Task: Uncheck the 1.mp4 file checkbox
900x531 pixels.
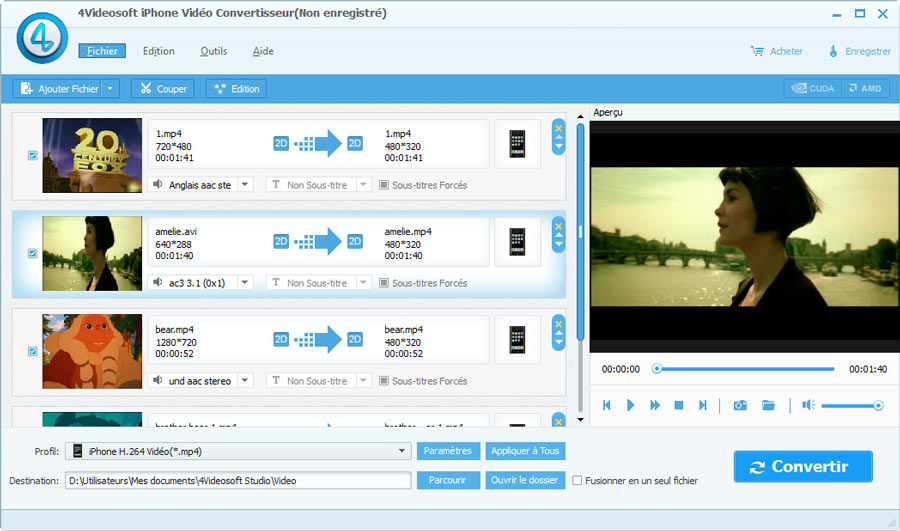Action: coord(32,156)
